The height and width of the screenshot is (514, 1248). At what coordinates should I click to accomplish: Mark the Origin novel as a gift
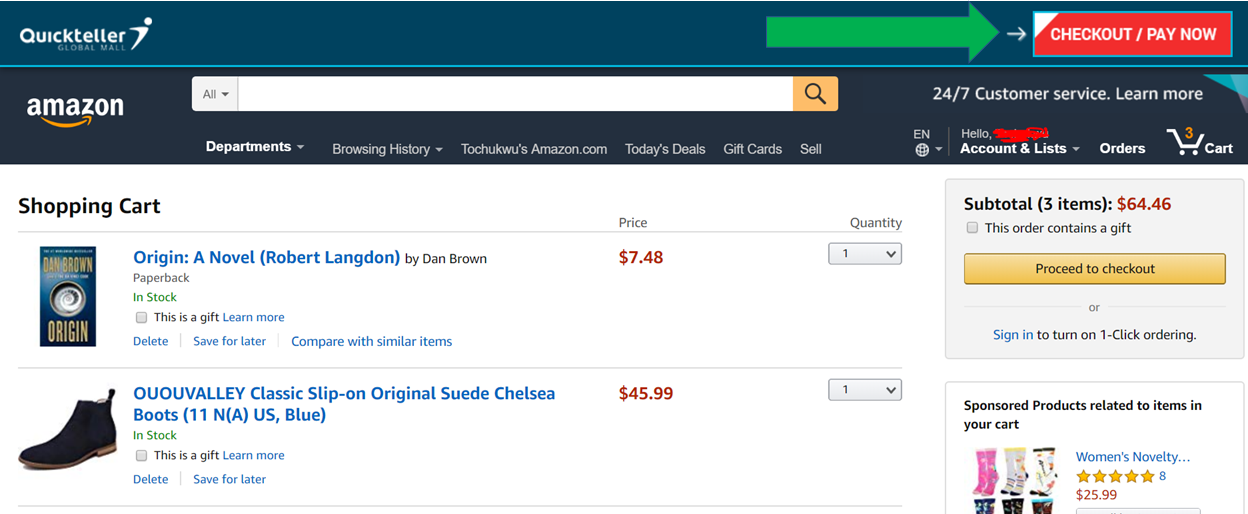[141, 317]
